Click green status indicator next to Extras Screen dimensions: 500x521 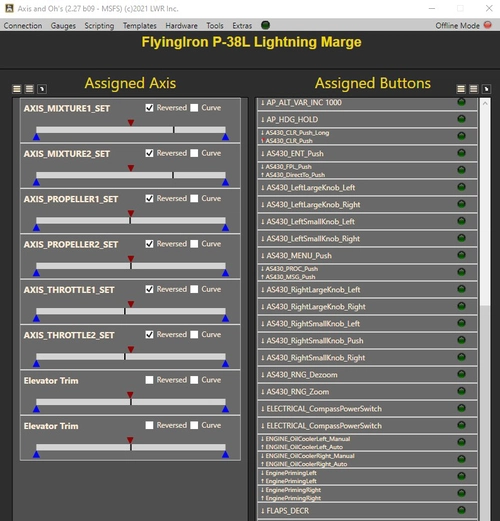click(265, 25)
